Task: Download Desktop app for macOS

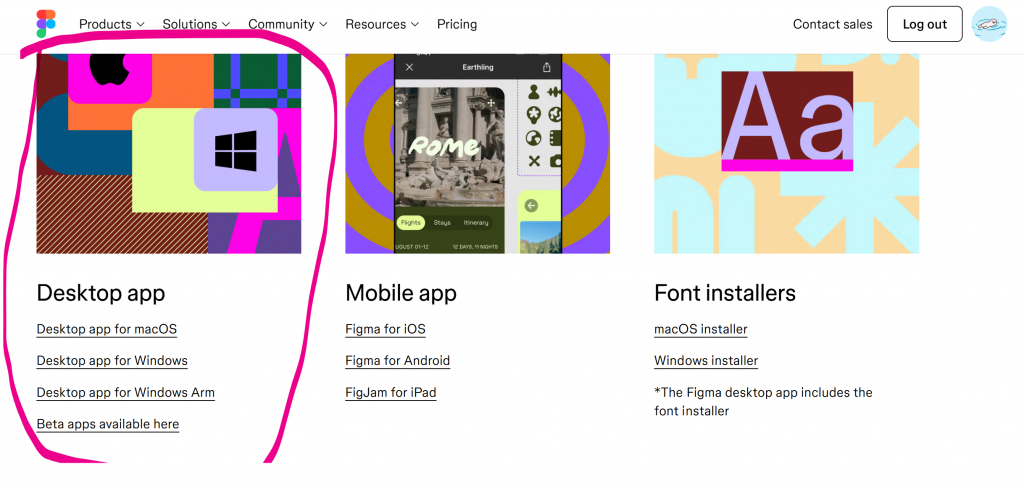Action: (106, 329)
